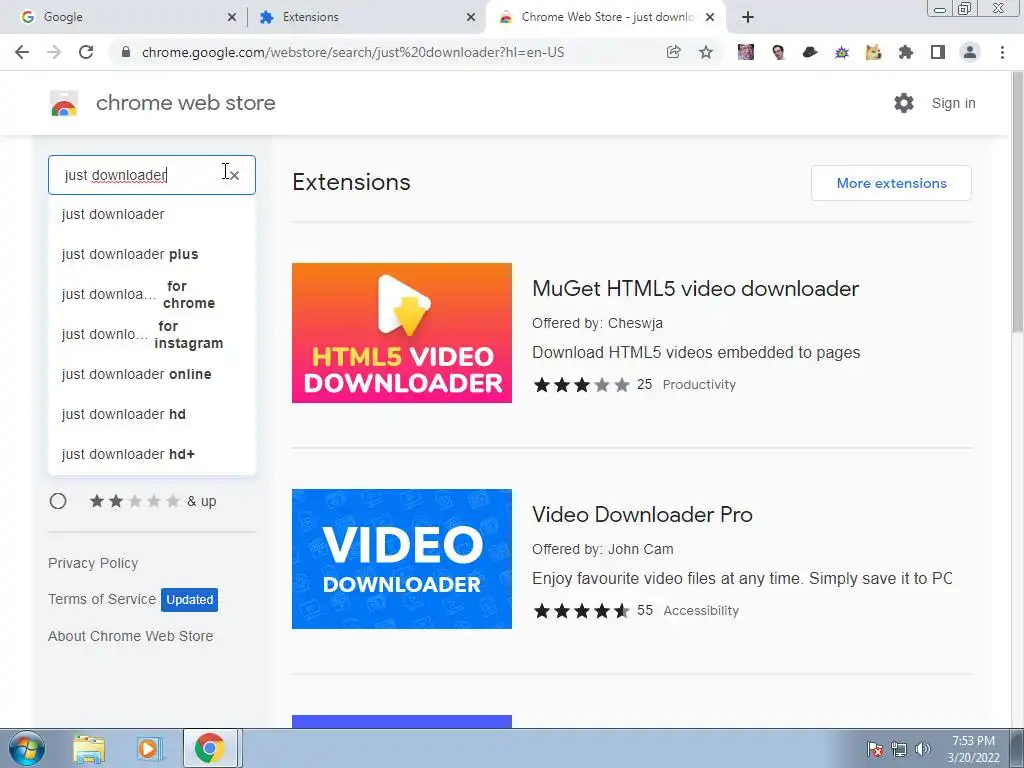Bookmark this page with the star icon
Image resolution: width=1024 pixels, height=768 pixels.
706,52
